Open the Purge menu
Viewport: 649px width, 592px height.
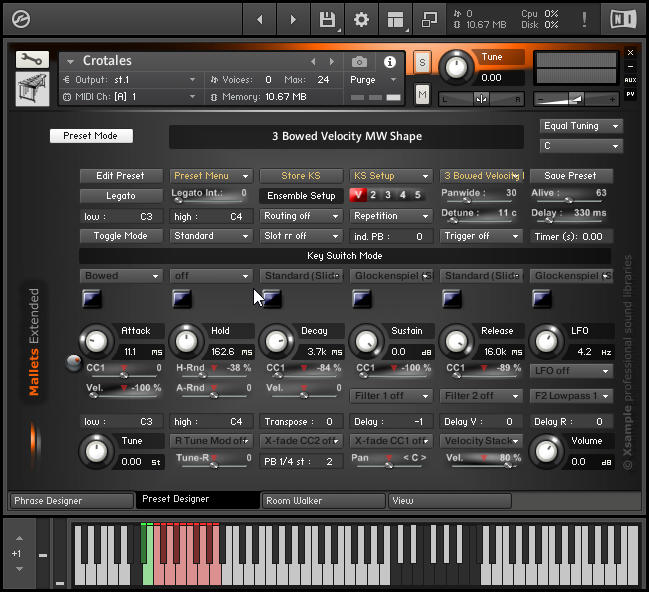(374, 80)
